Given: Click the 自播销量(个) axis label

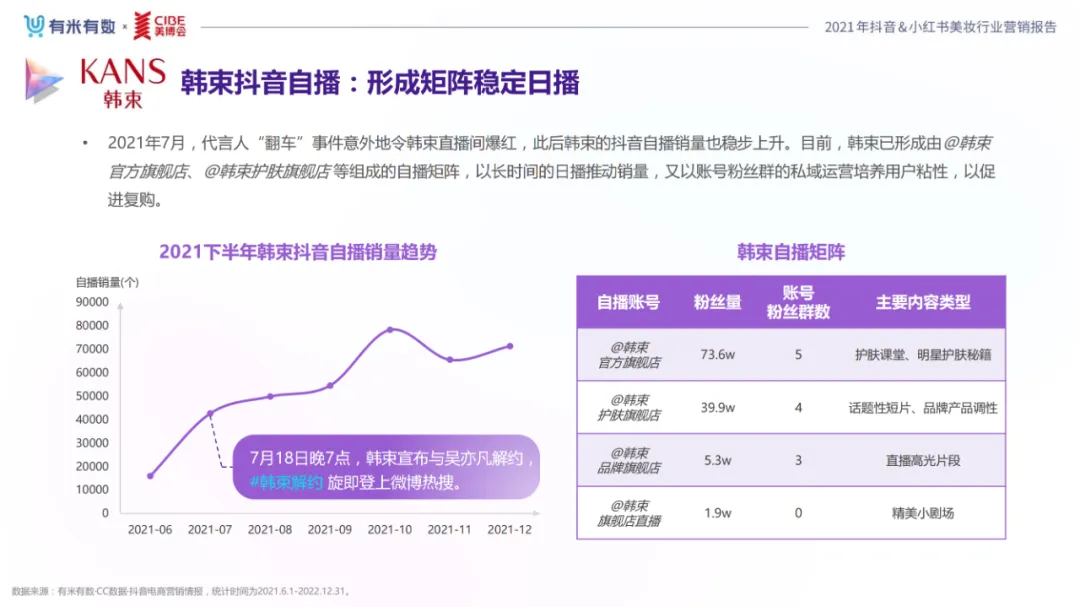Looking at the screenshot, I should click(x=107, y=282).
